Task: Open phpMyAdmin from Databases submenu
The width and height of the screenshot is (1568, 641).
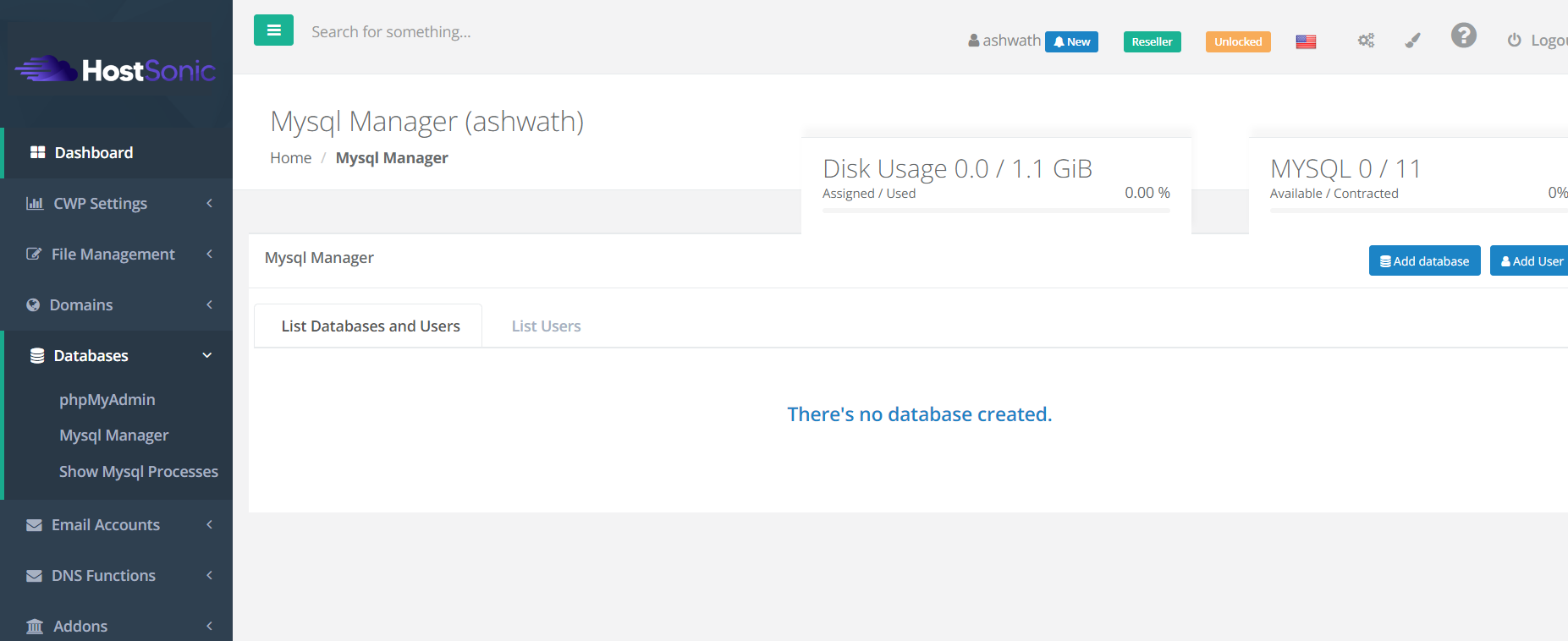Action: [x=107, y=400]
